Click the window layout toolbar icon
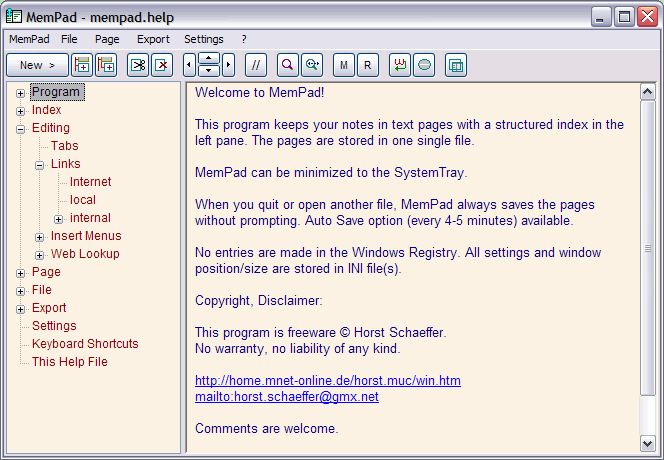This screenshot has width=664, height=460. coord(456,65)
